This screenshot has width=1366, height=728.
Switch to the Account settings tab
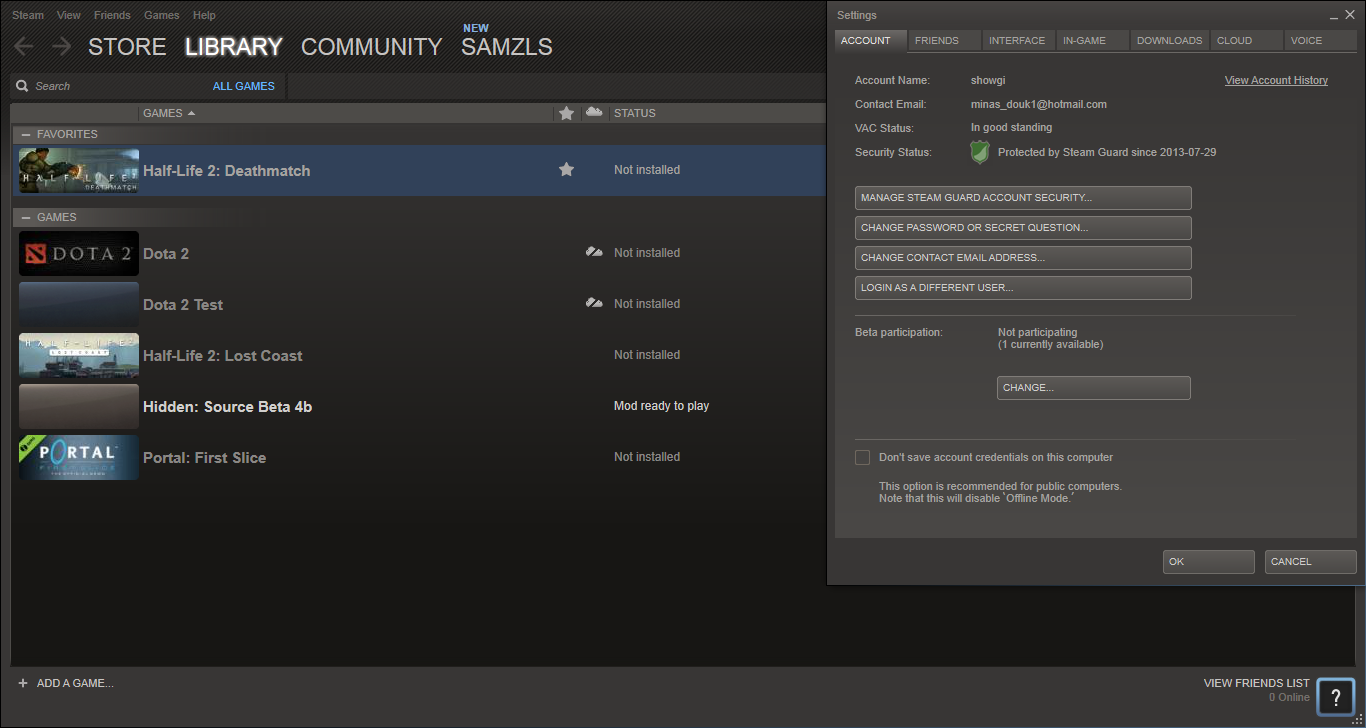pyautogui.click(x=870, y=41)
